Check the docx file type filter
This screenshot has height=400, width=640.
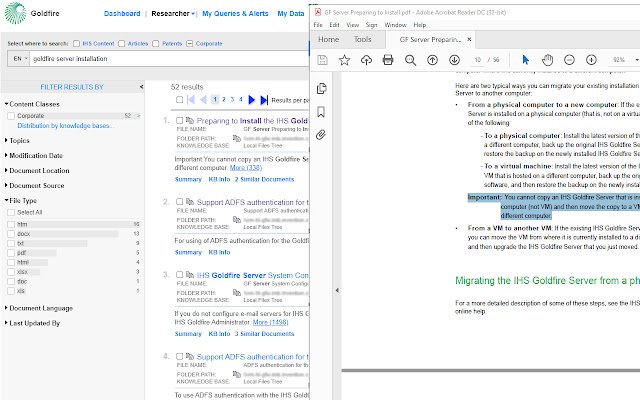tap(11, 234)
